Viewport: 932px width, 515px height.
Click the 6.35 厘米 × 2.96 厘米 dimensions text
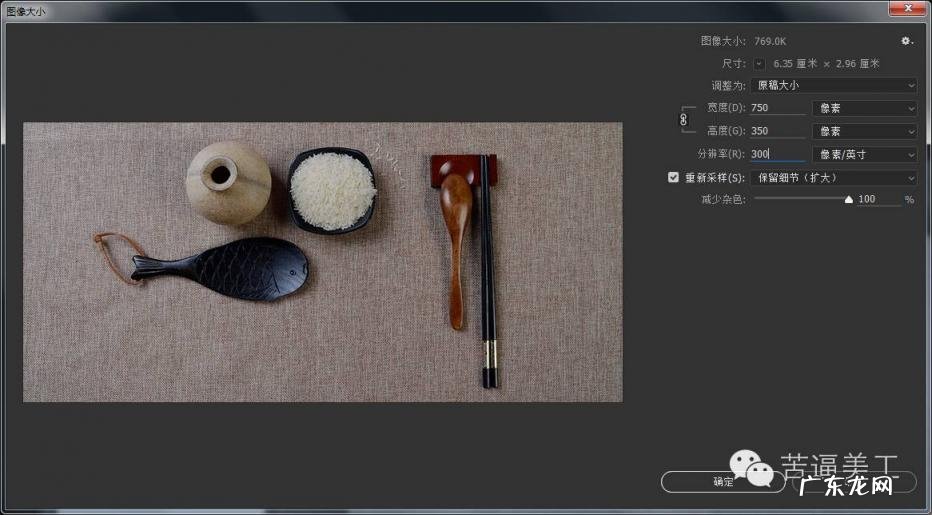point(826,64)
